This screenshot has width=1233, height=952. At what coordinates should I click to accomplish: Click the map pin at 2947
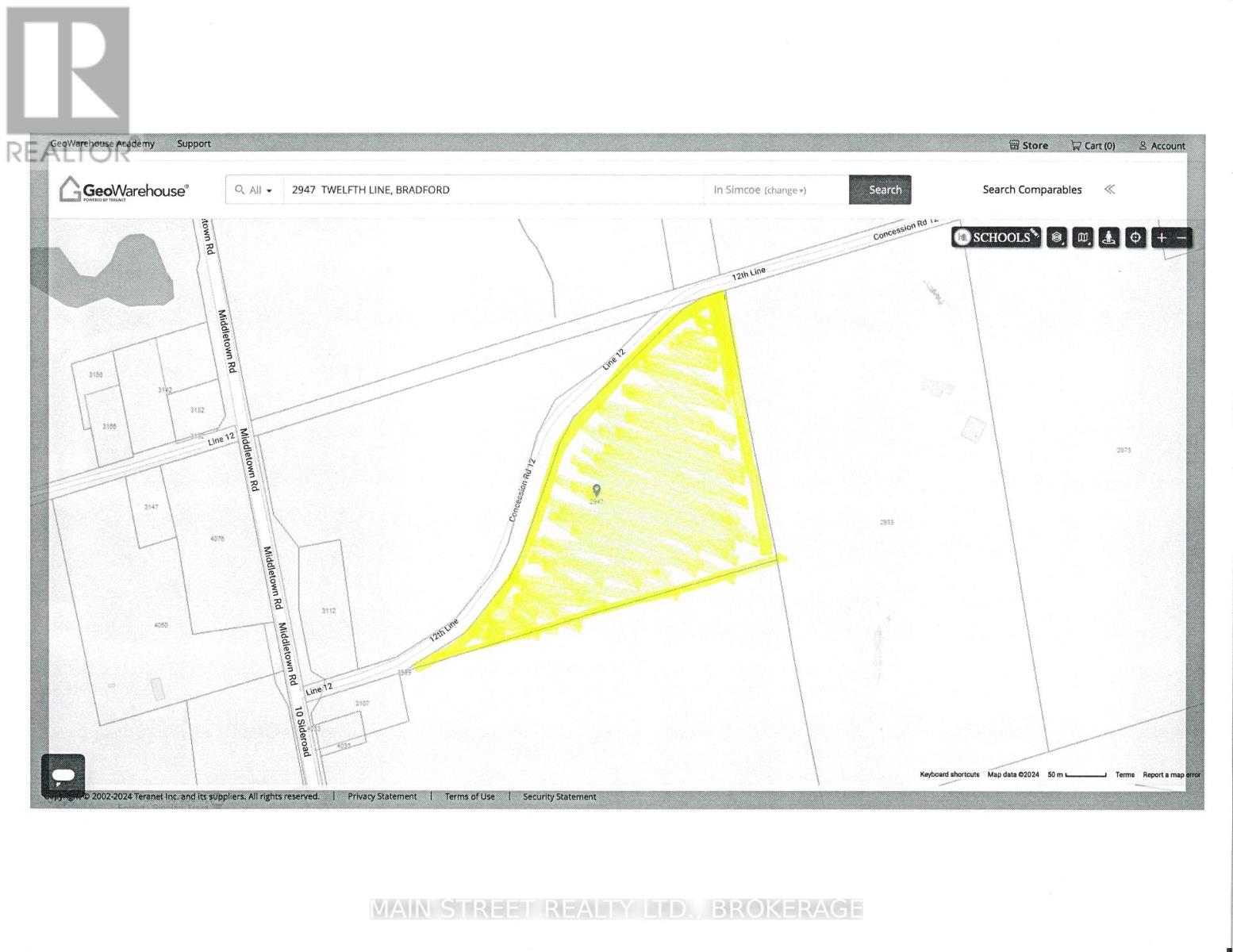click(597, 491)
